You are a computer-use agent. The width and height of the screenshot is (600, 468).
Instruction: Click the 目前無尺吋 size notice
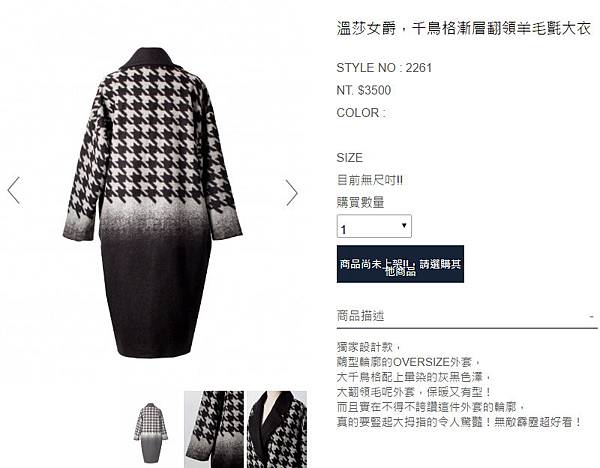370,180
